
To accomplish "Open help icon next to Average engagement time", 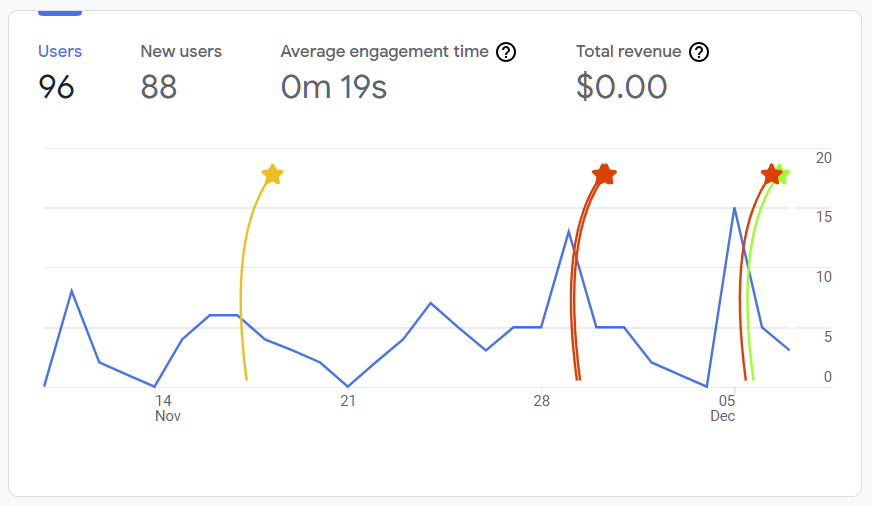I will (506, 52).
